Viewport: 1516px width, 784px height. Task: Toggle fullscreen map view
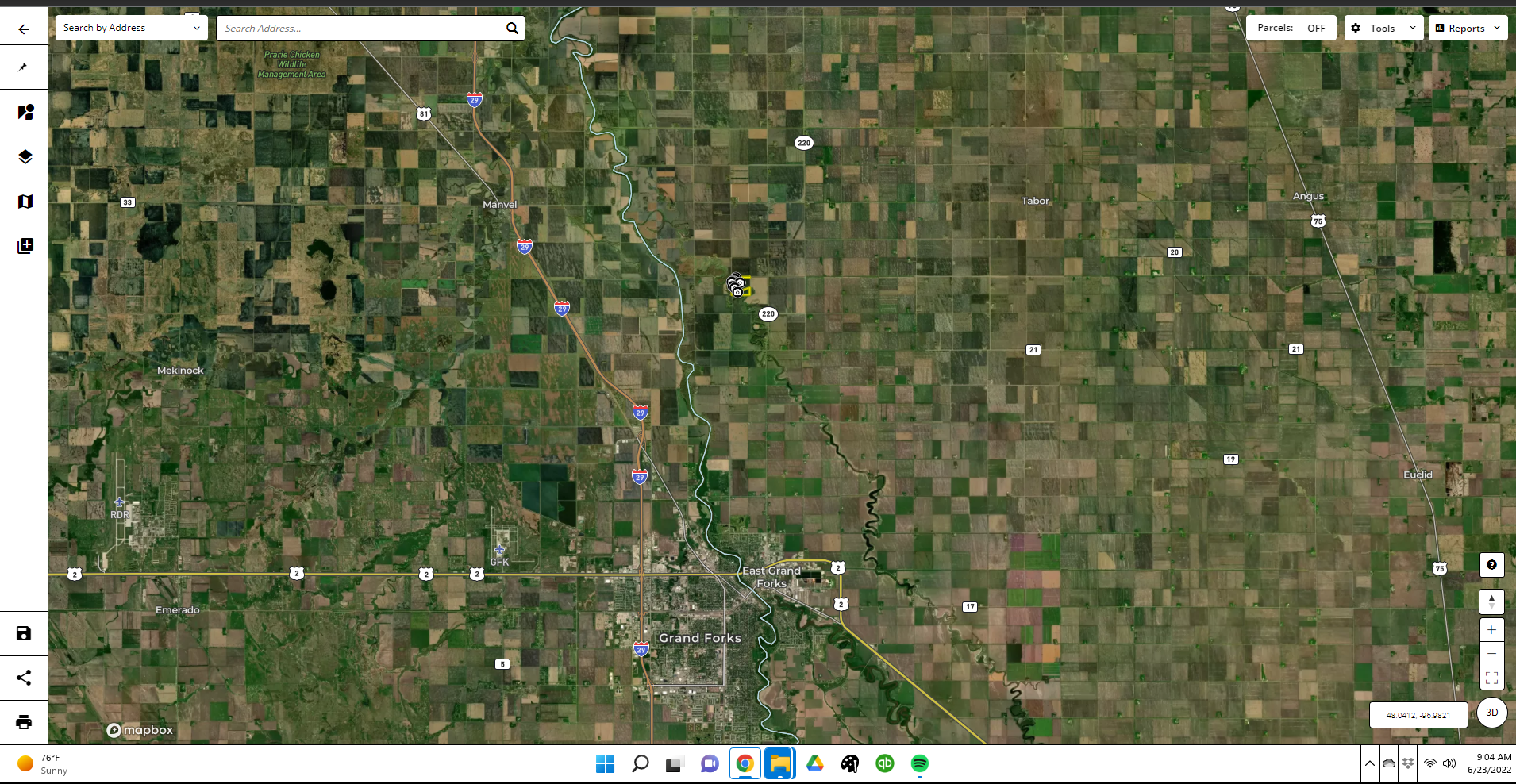1491,678
